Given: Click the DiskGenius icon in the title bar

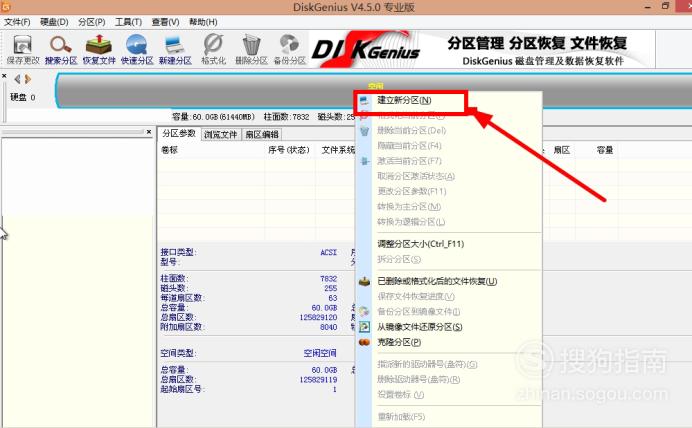Looking at the screenshot, I should coord(5,6).
